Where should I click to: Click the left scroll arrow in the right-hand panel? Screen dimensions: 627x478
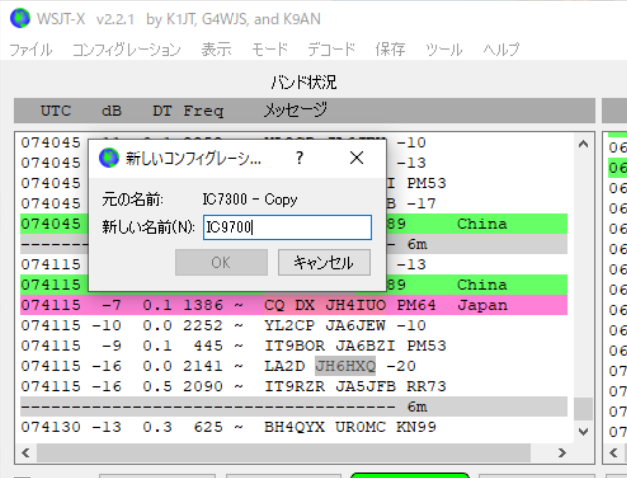coord(613,453)
